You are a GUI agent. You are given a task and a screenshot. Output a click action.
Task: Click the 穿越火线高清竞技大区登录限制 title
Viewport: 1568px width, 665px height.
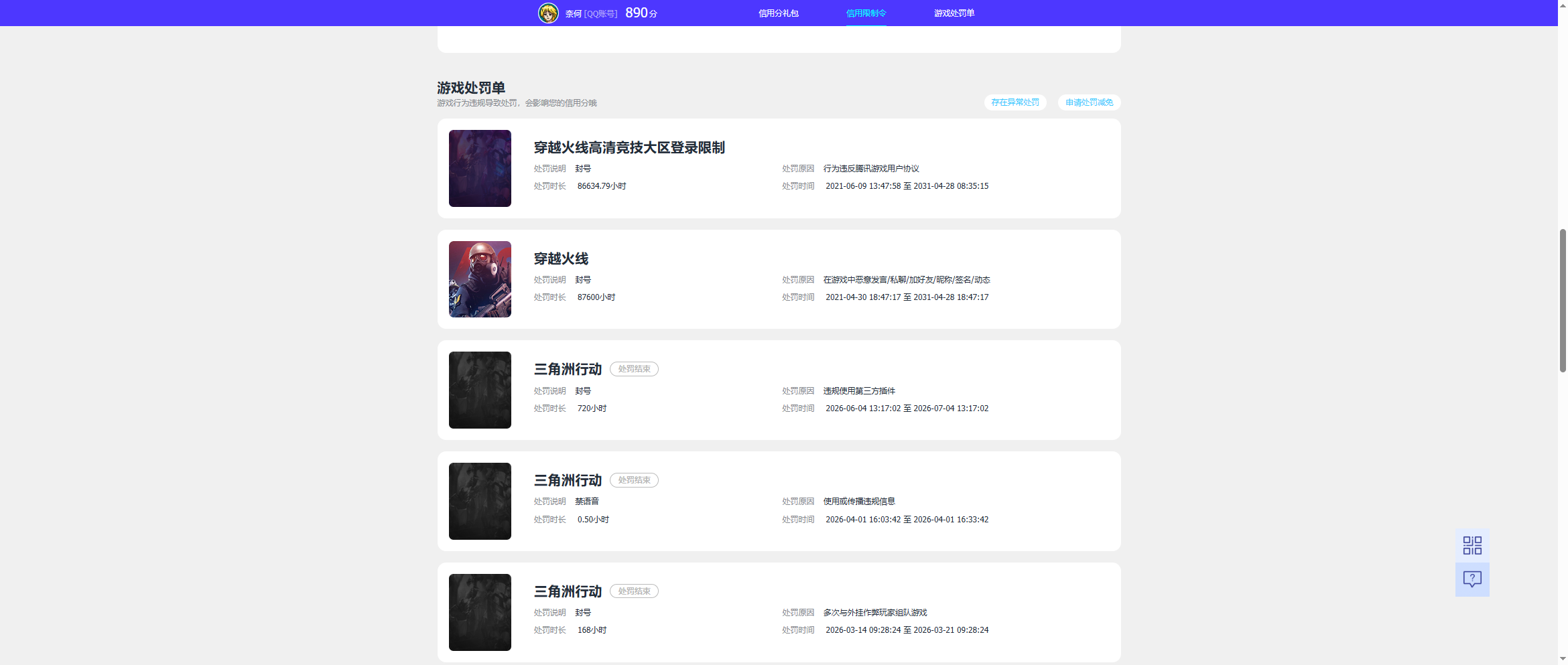point(629,147)
